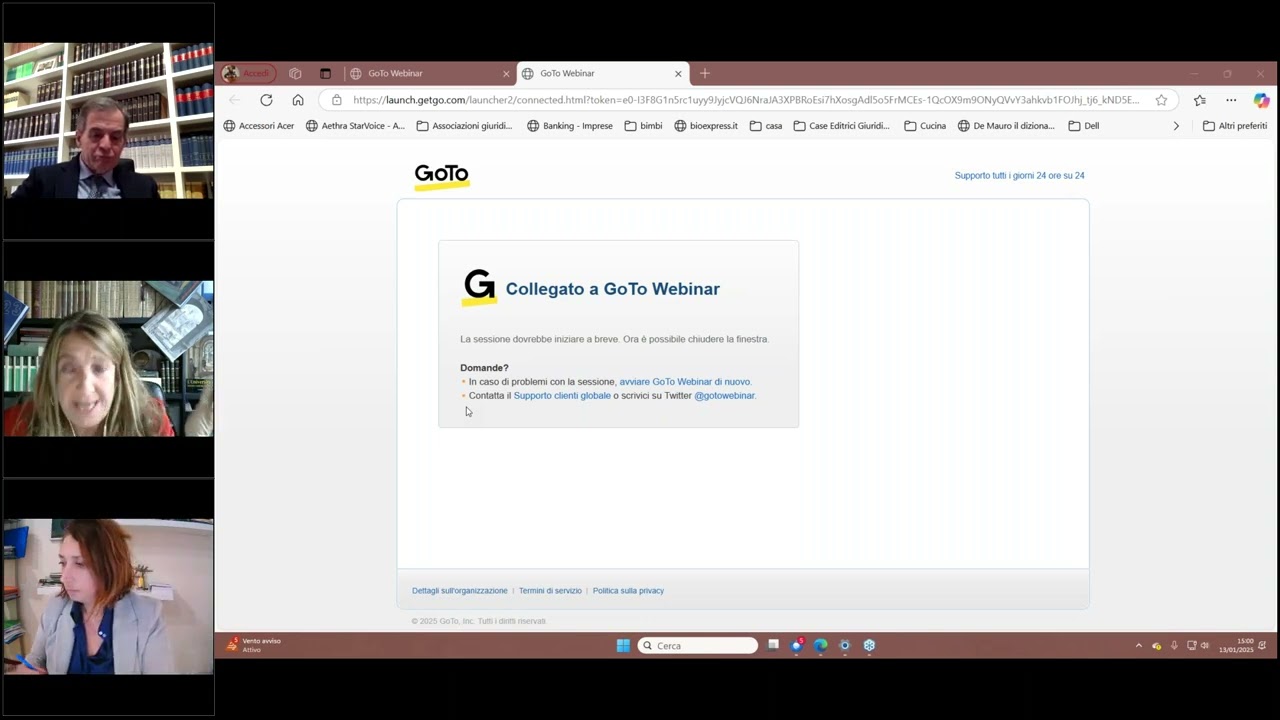Click the Collegato a GoTo Webinar heading

coord(613,289)
